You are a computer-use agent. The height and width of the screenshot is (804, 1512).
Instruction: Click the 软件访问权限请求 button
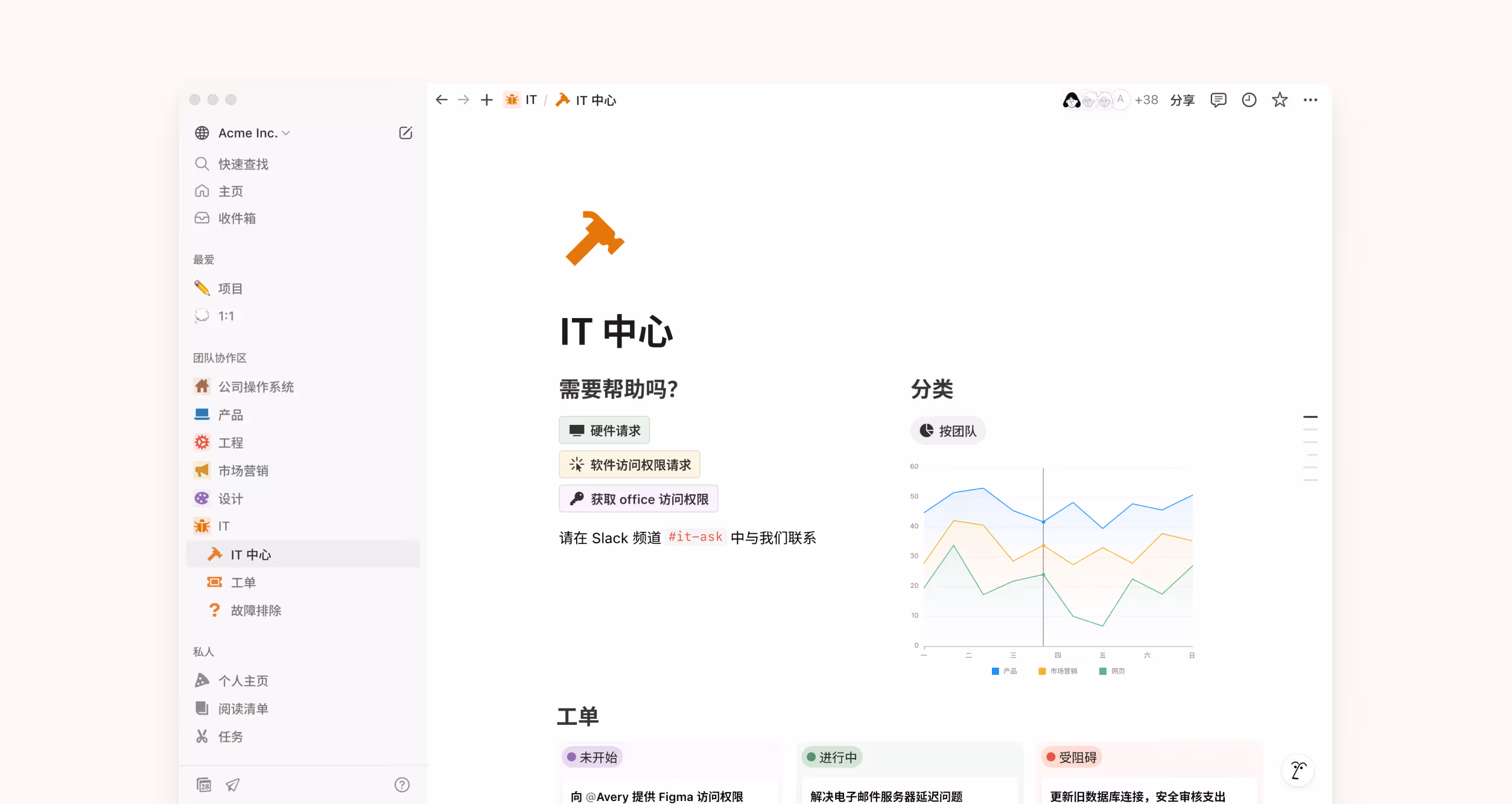tap(630, 465)
